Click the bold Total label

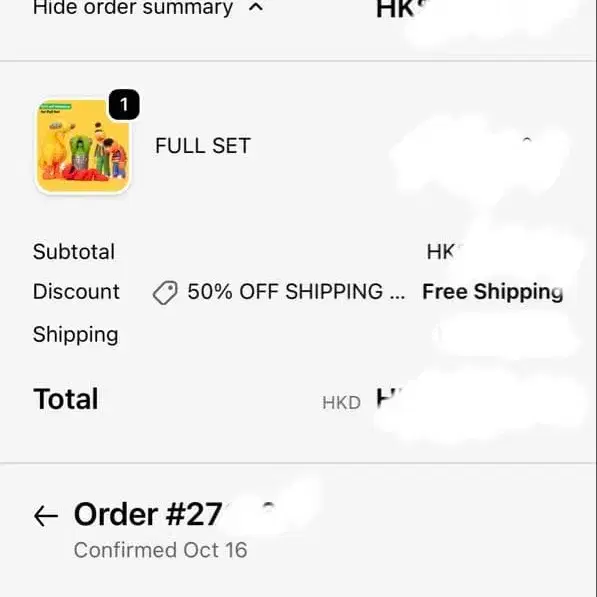point(66,399)
